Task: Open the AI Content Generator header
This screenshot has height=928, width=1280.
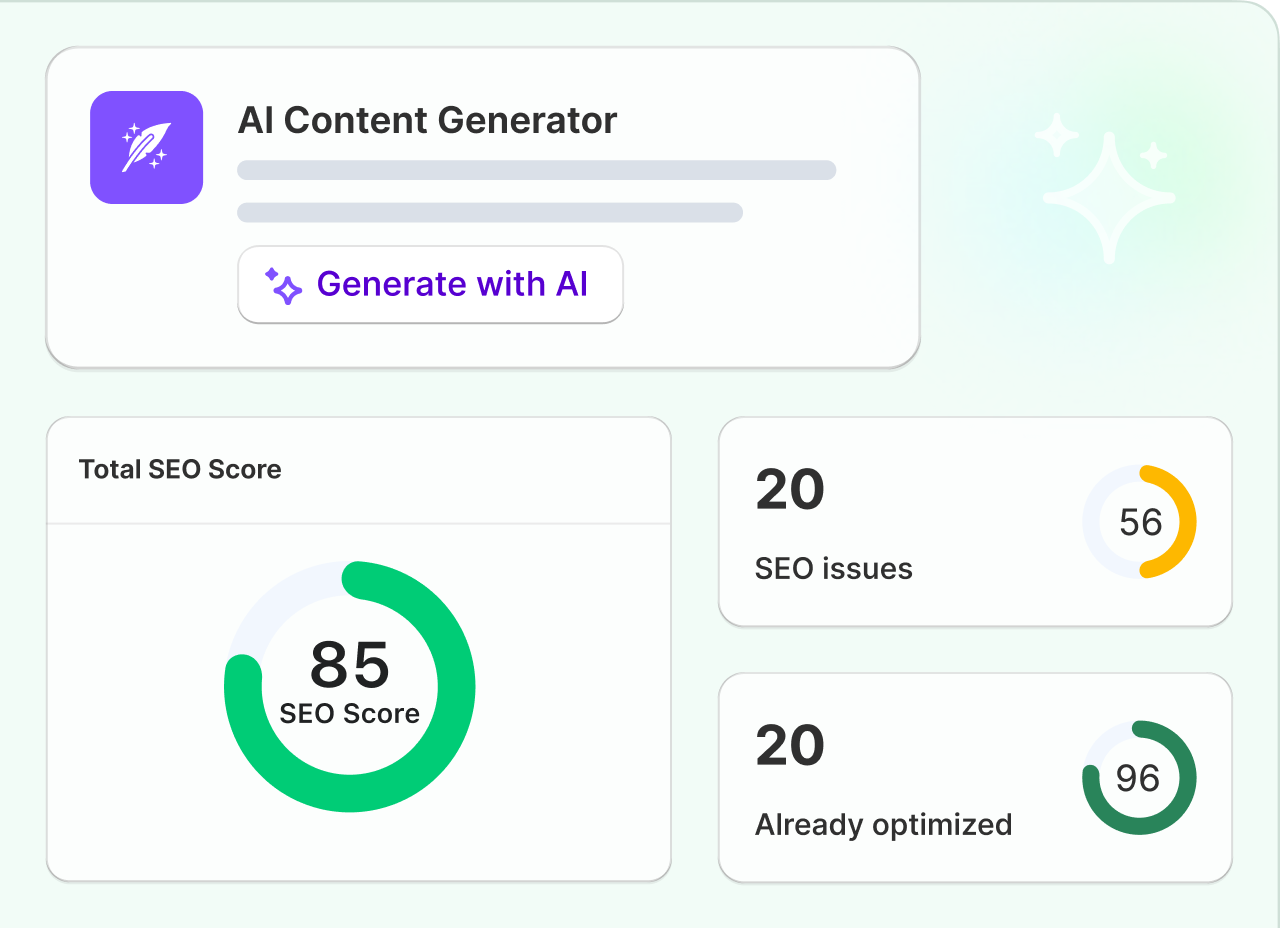Action: point(426,120)
